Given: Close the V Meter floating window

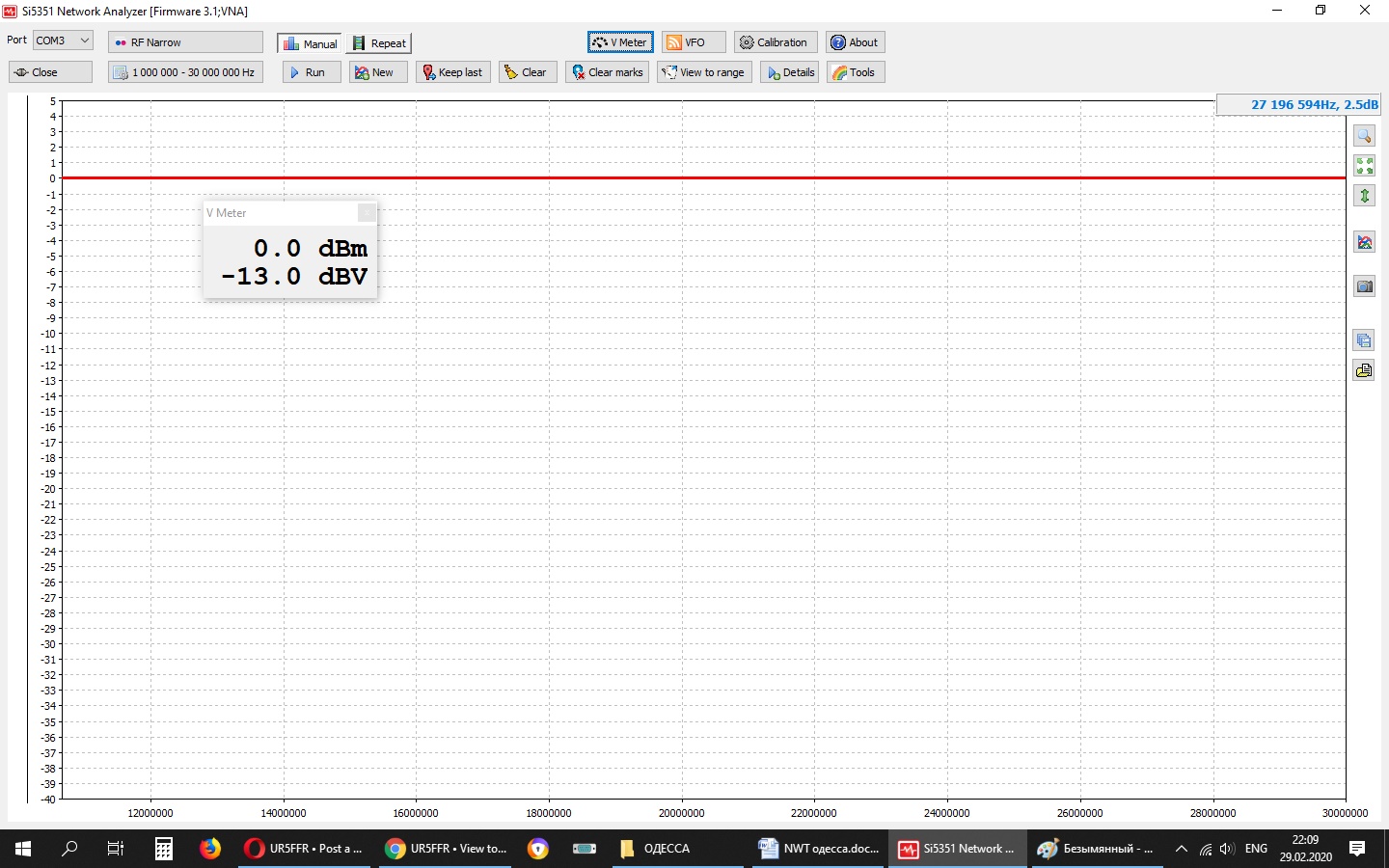Looking at the screenshot, I should click(367, 213).
